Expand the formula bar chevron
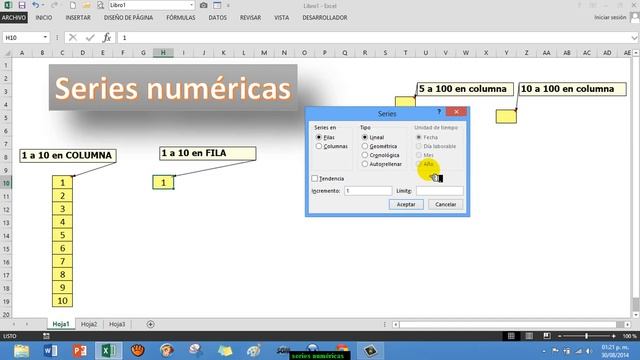640x360 pixels. 634,38
